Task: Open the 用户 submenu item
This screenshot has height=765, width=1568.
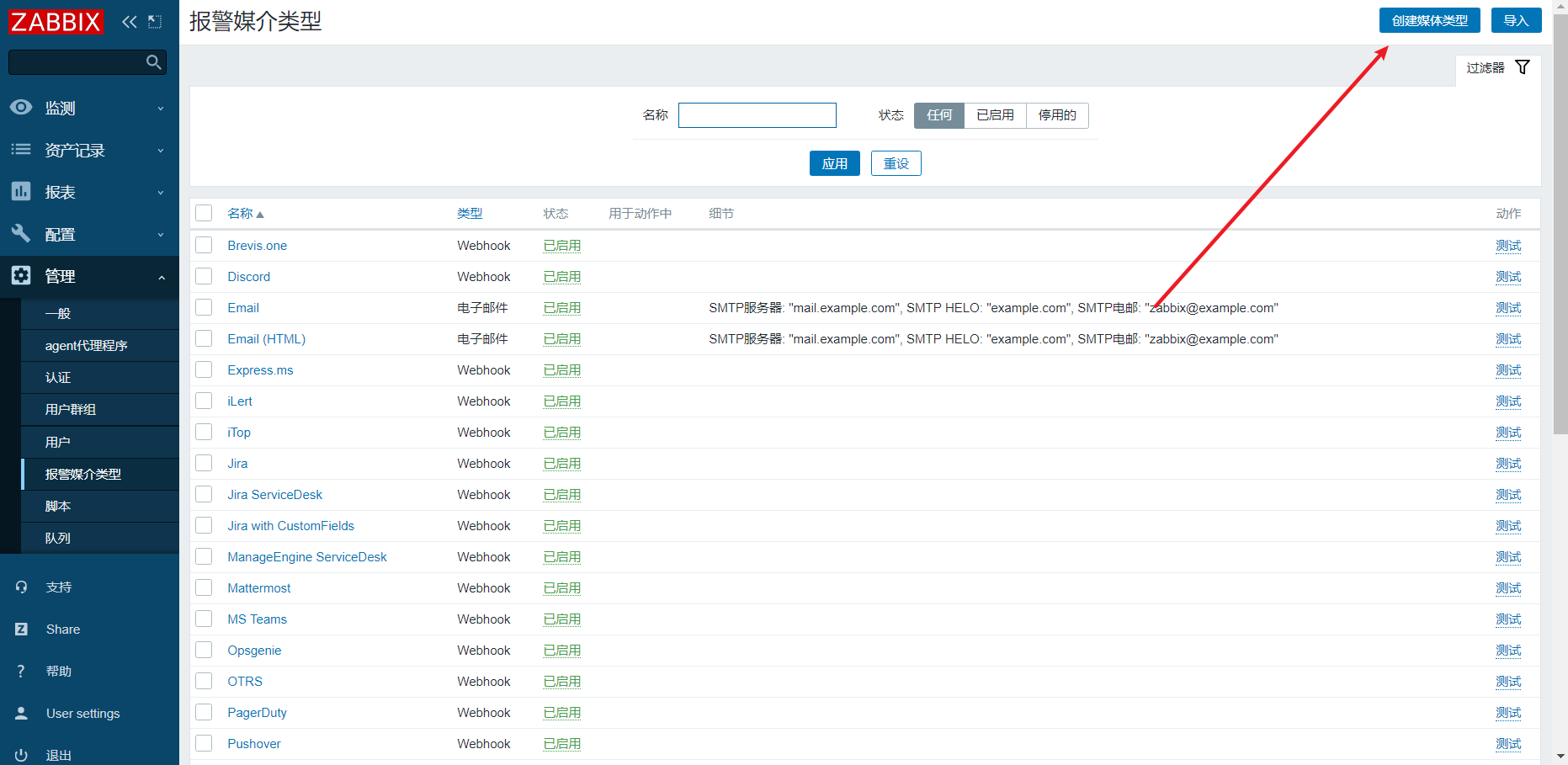Action: tap(100, 442)
